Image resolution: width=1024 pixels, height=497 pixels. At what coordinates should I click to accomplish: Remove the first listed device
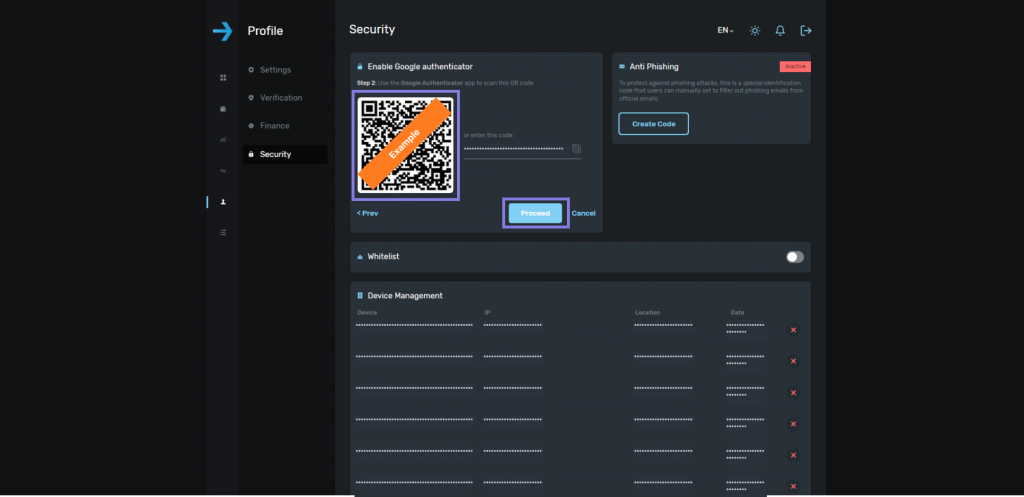[793, 330]
